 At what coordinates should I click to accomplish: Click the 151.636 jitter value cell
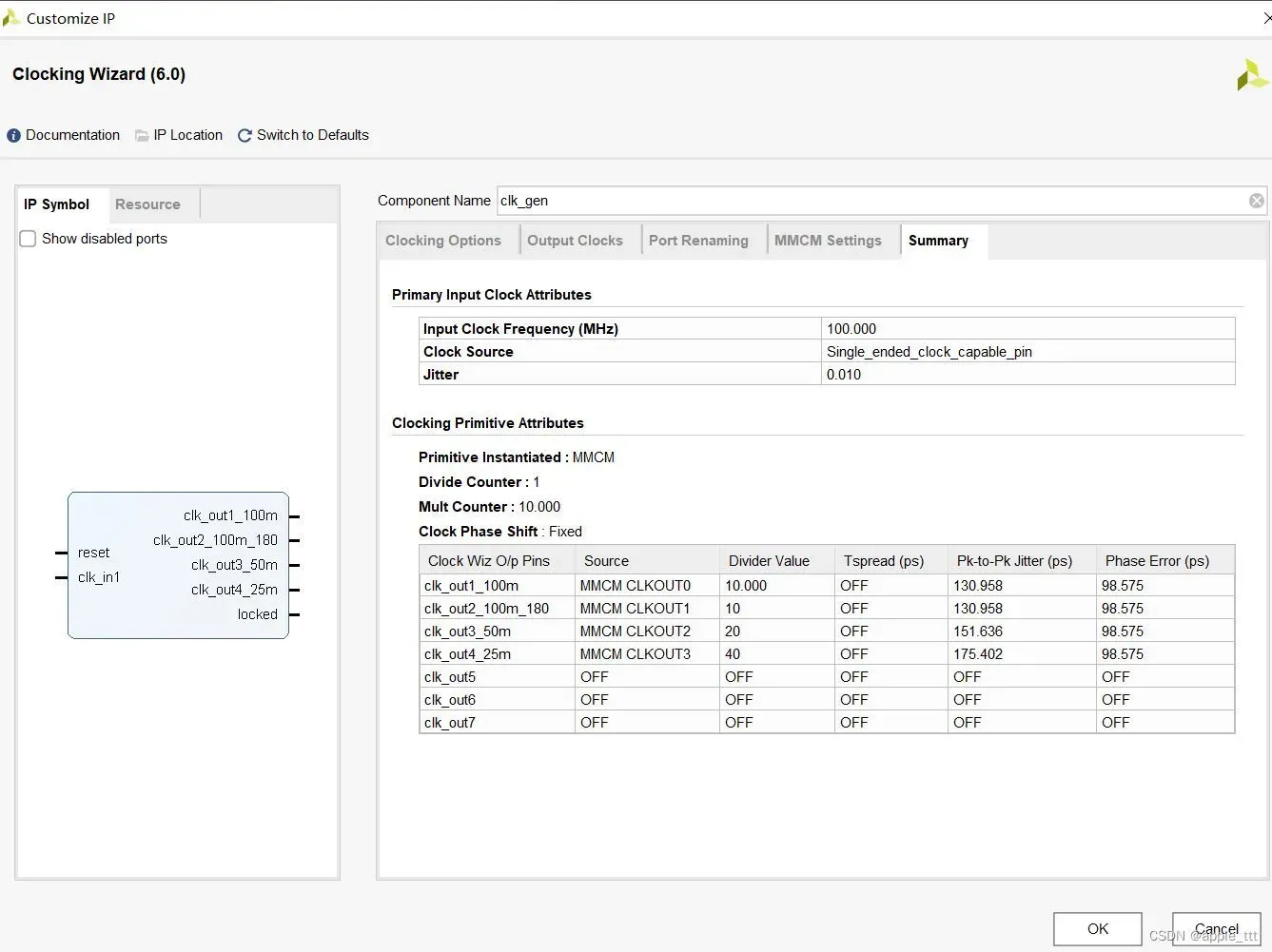1023,631
